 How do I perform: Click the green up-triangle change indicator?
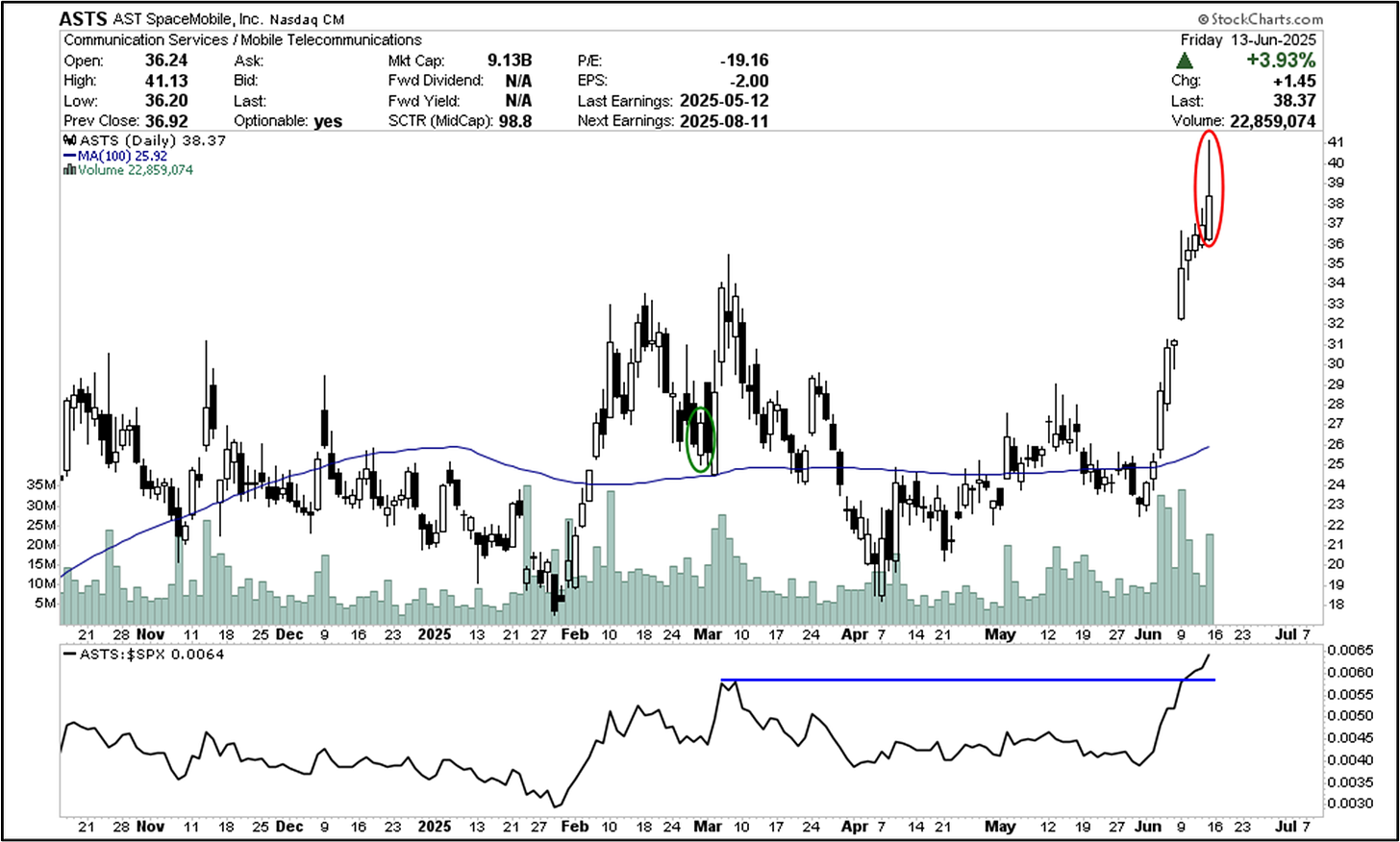[x=1187, y=61]
